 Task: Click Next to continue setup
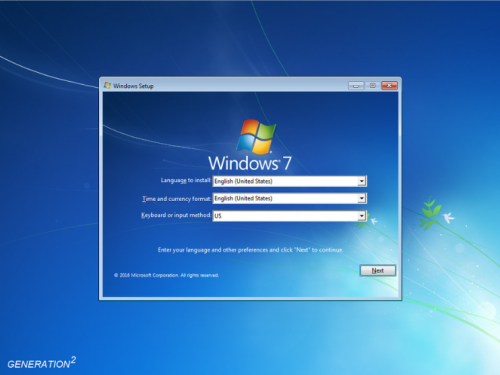click(378, 270)
